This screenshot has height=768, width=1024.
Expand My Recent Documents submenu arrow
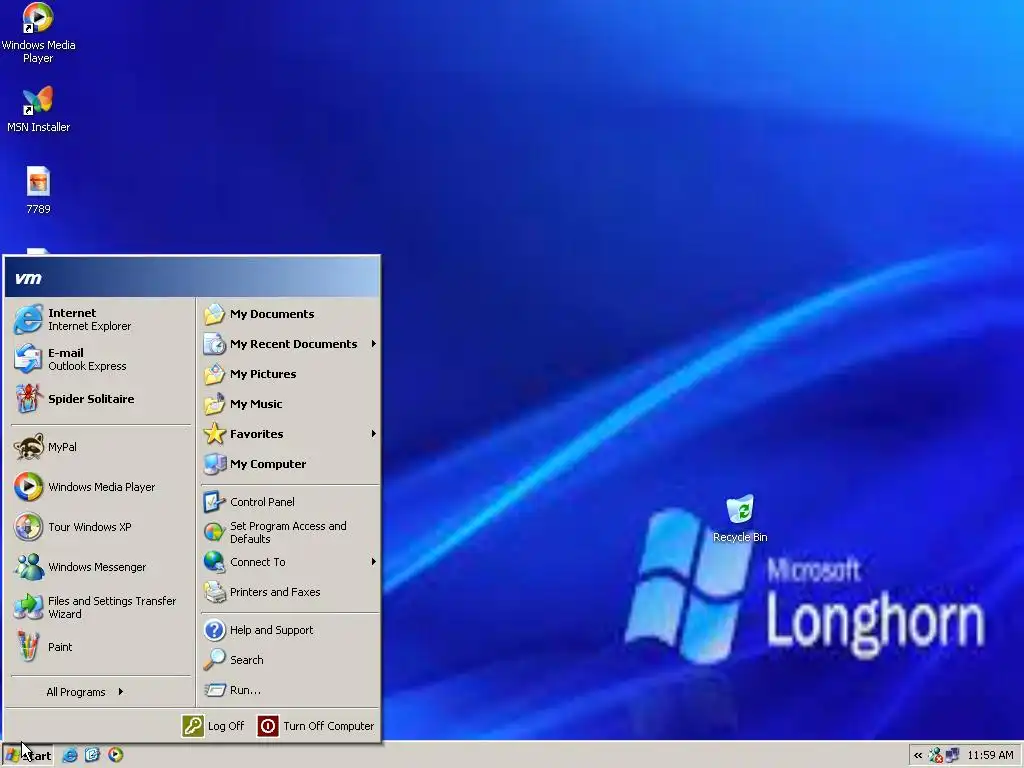tap(374, 344)
